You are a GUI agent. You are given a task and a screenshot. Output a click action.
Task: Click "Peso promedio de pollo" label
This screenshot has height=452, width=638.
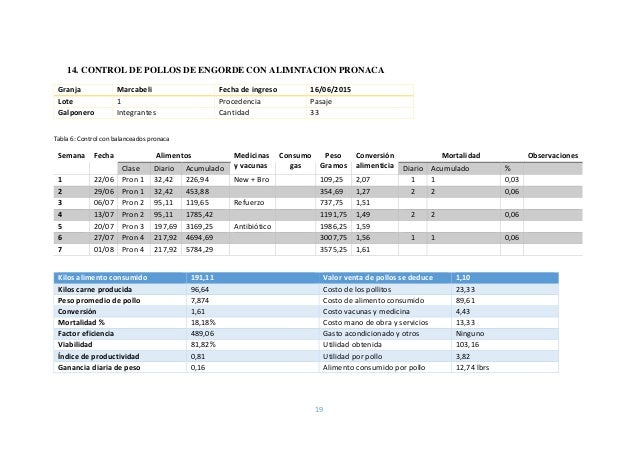(99, 300)
